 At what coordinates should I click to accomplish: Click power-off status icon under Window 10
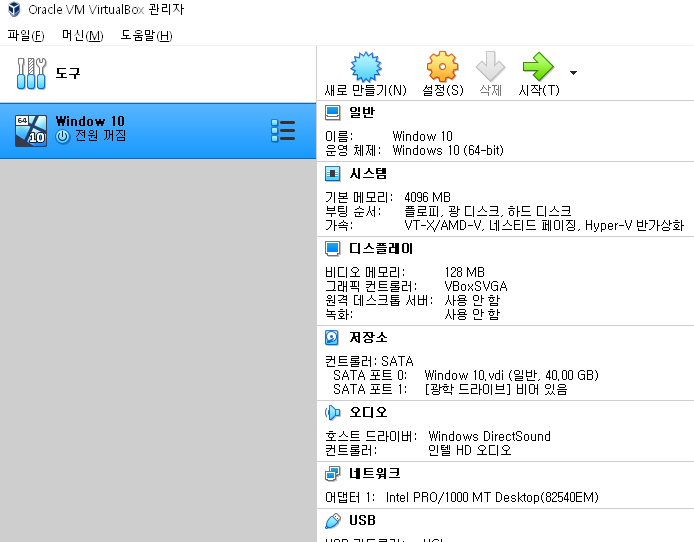(x=62, y=137)
